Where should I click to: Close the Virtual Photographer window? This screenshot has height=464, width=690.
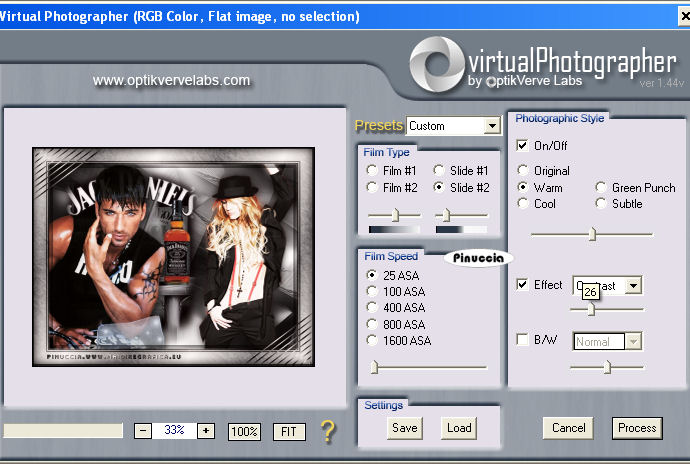pos(685,17)
